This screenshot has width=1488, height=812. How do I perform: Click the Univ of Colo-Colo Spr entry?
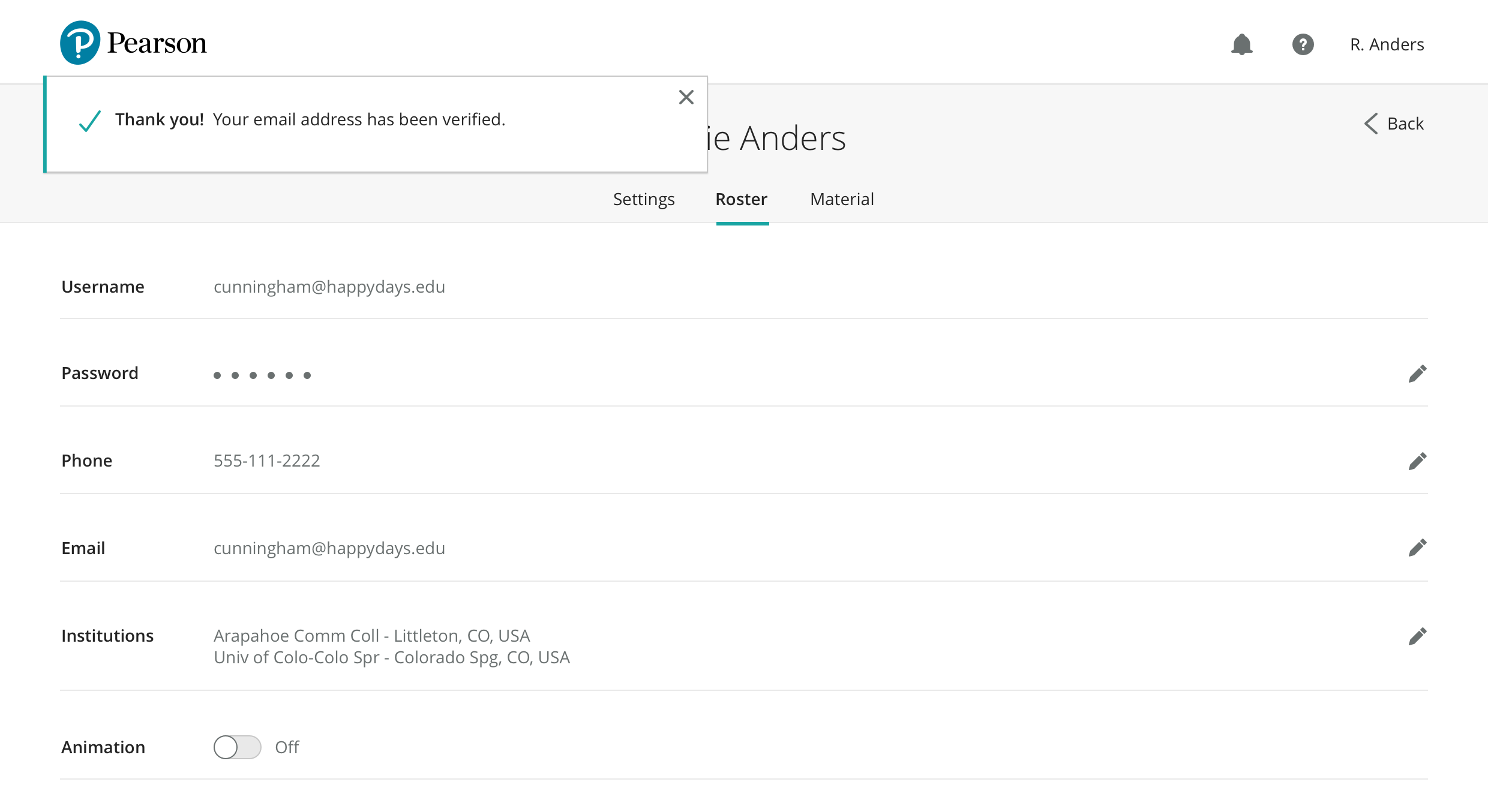[x=392, y=657]
